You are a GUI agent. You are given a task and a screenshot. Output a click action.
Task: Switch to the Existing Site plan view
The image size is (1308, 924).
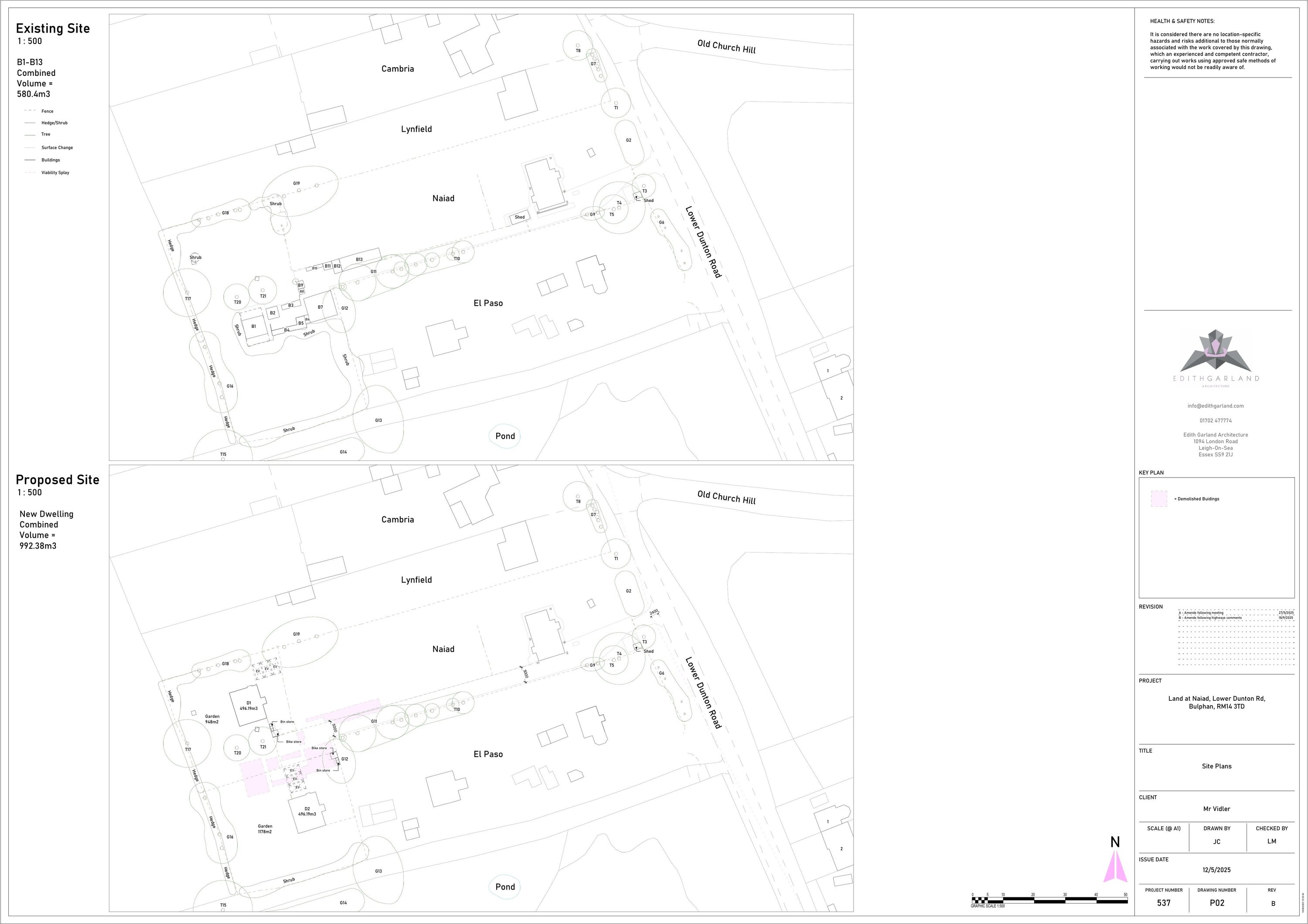click(53, 28)
